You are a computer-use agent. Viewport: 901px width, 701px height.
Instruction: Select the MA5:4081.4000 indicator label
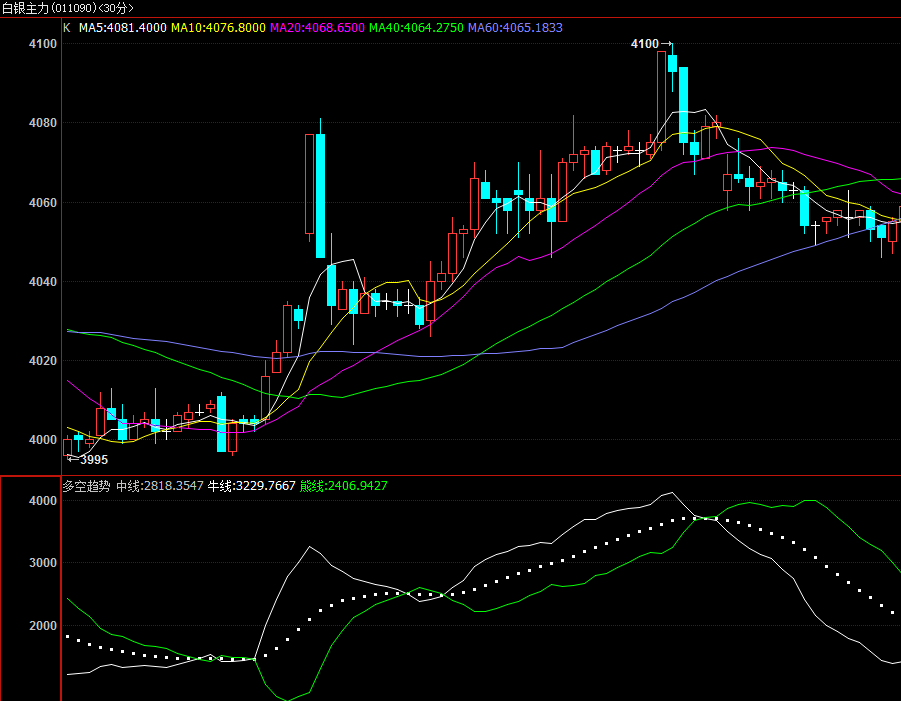point(122,28)
